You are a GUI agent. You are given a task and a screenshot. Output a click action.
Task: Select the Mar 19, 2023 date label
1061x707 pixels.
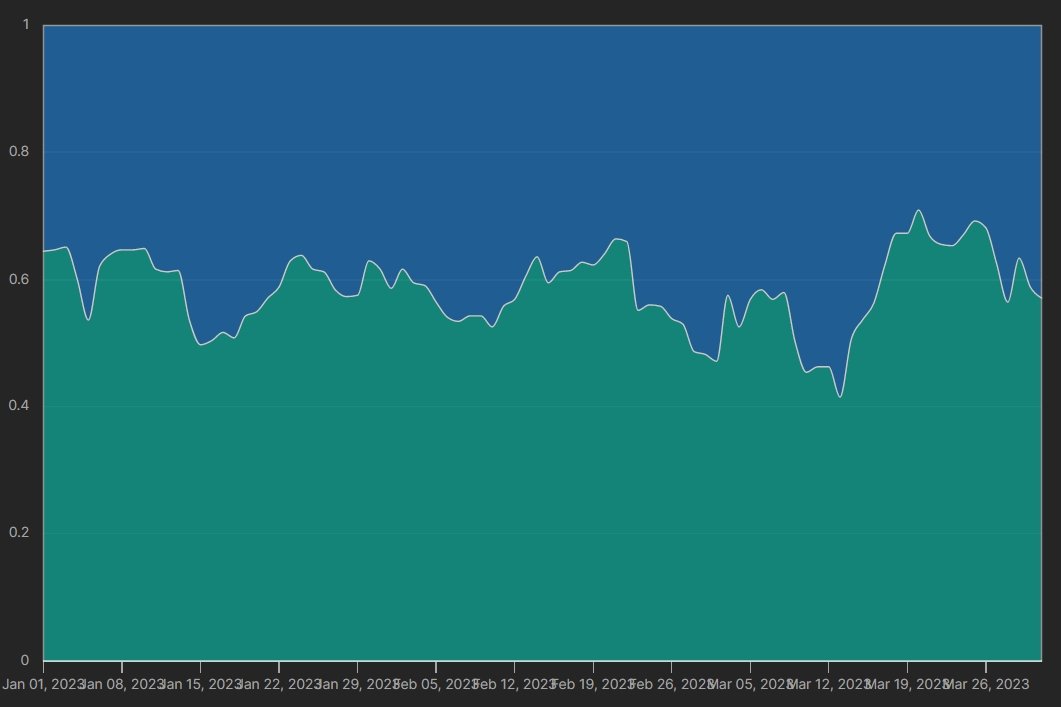pyautogui.click(x=907, y=684)
